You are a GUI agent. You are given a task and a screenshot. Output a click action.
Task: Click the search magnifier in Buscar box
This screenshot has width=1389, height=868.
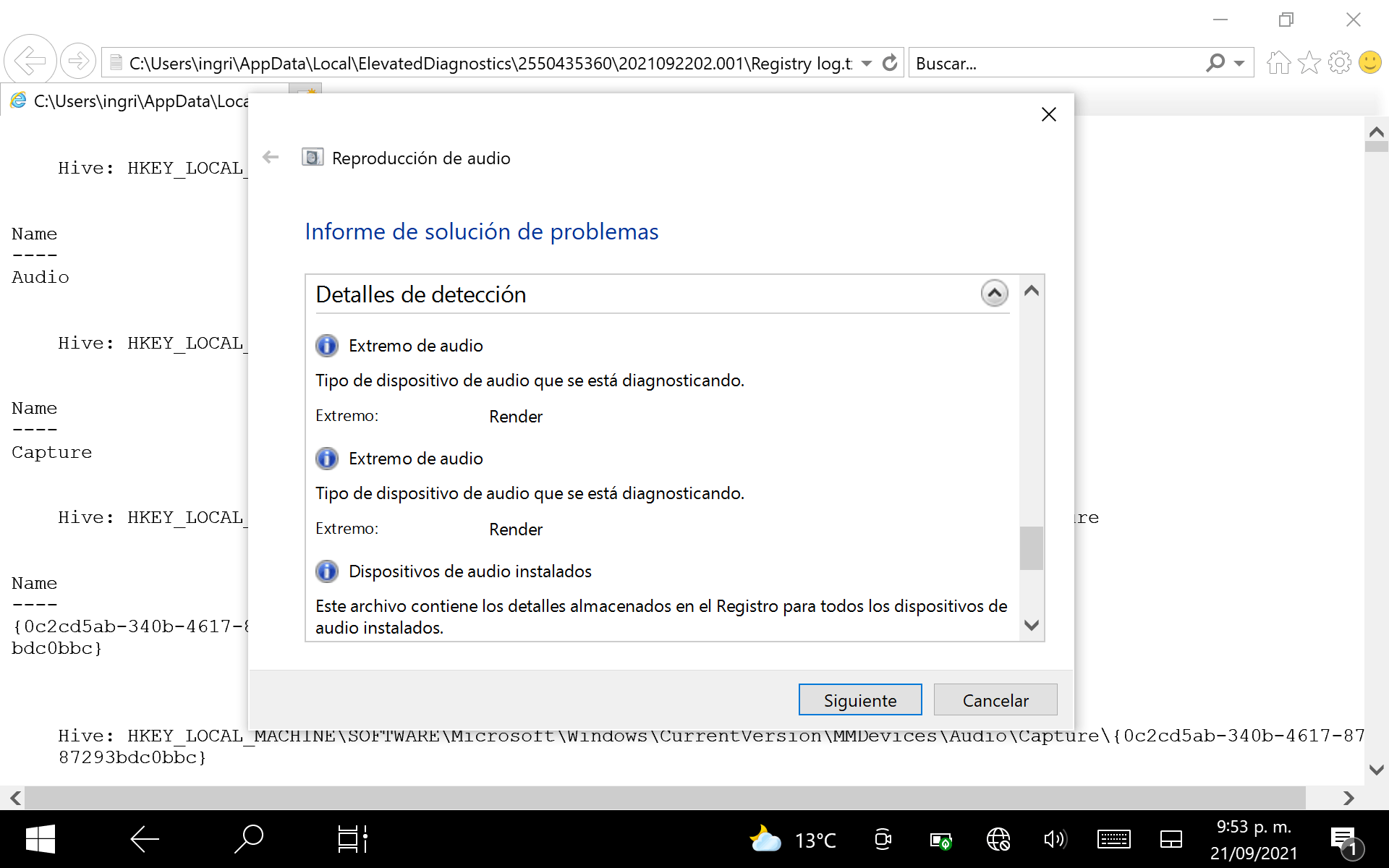point(1215,63)
